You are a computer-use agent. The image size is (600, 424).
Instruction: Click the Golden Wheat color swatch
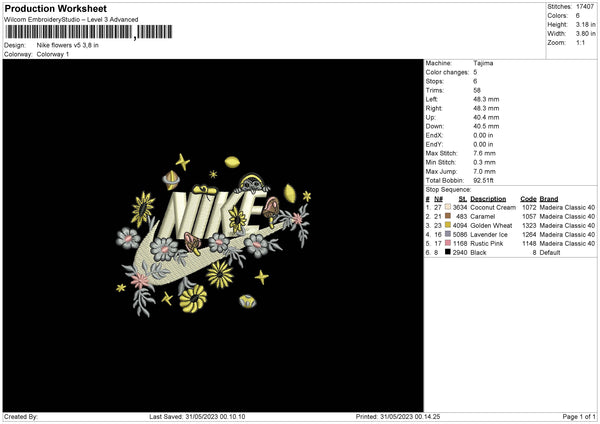(447, 225)
